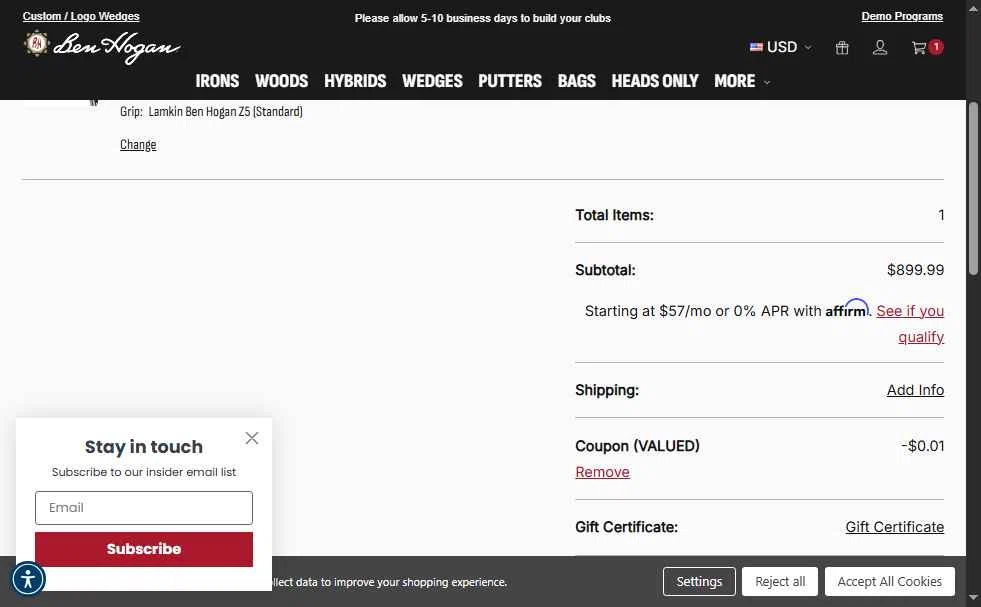Open the Gift Certificate link

894,527
